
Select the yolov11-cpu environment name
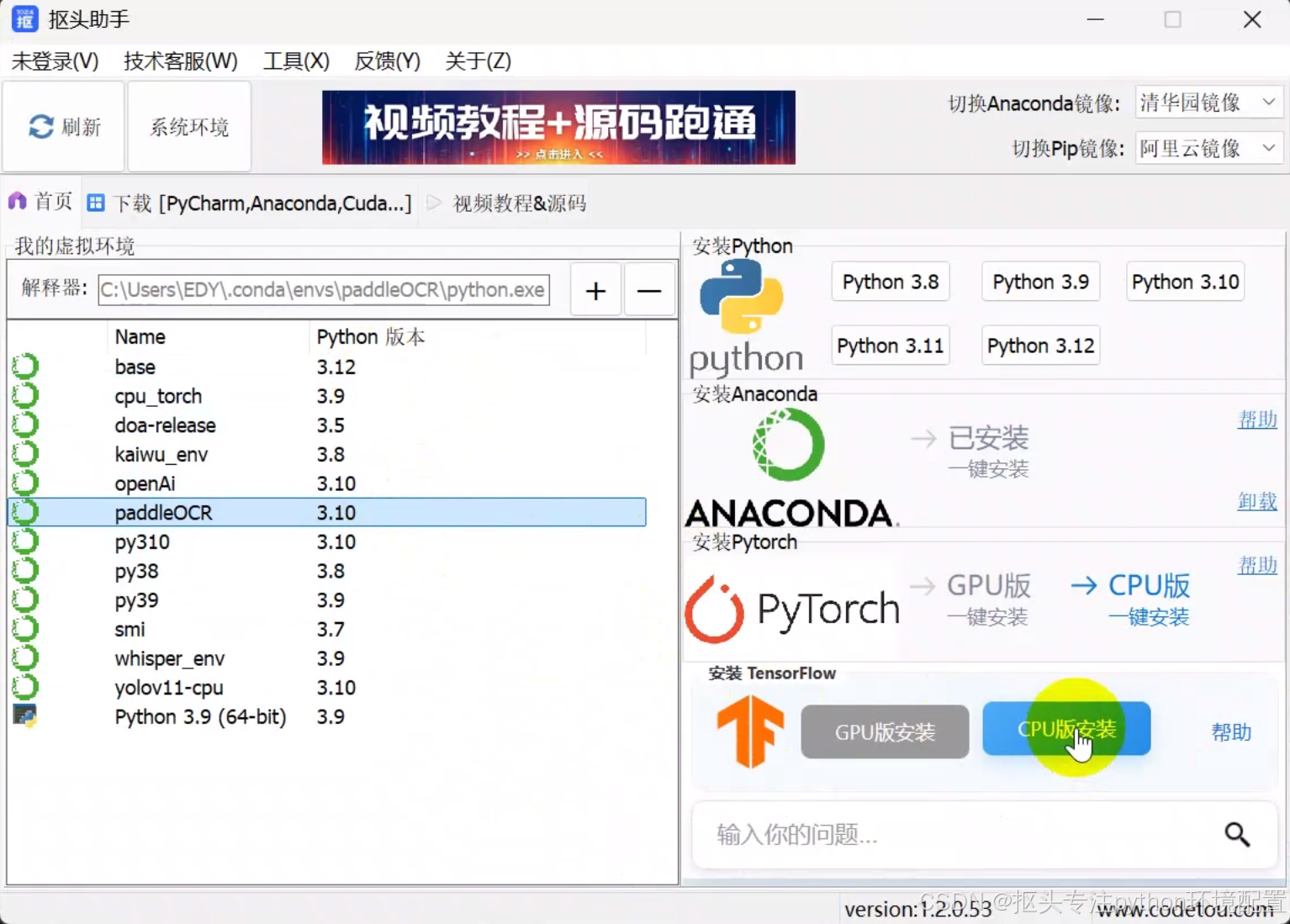point(169,688)
